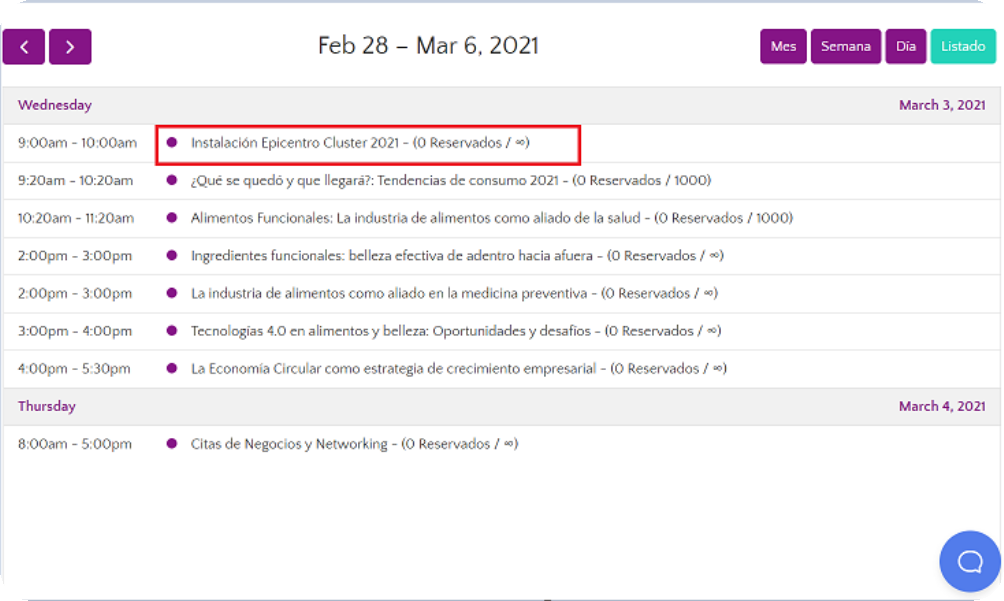Screen dimensions: 1004x601
Task: Switch to Semana view
Action: [845, 47]
